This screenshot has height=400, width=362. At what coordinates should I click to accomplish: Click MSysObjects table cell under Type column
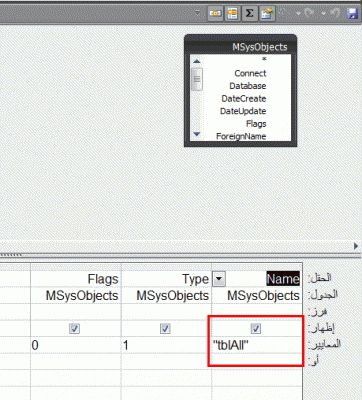[x=166, y=295]
